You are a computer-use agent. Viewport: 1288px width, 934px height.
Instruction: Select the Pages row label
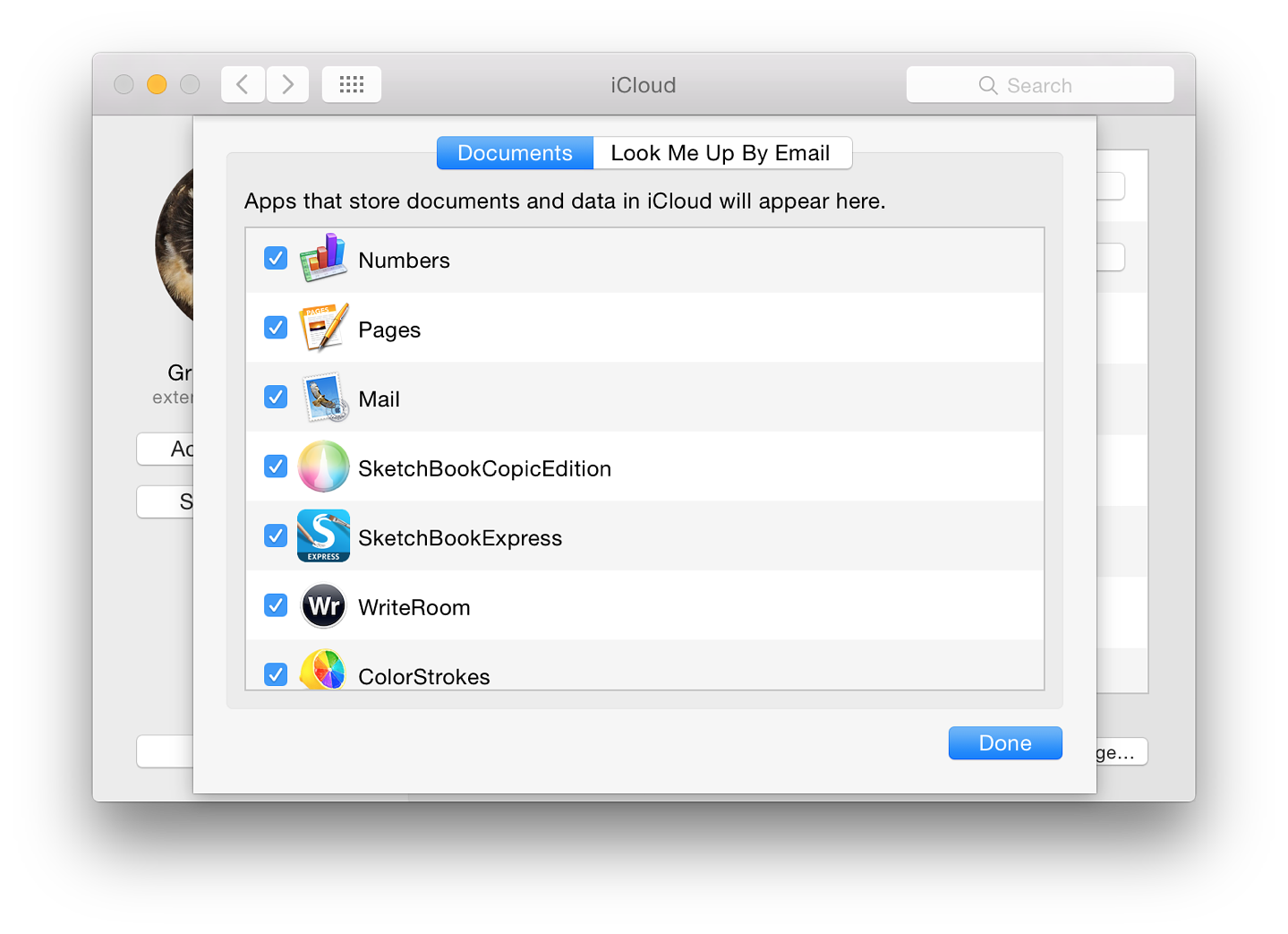click(x=389, y=330)
